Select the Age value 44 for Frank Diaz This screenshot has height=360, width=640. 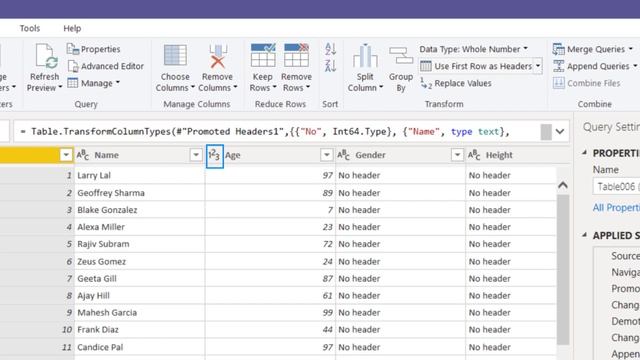pos(270,330)
